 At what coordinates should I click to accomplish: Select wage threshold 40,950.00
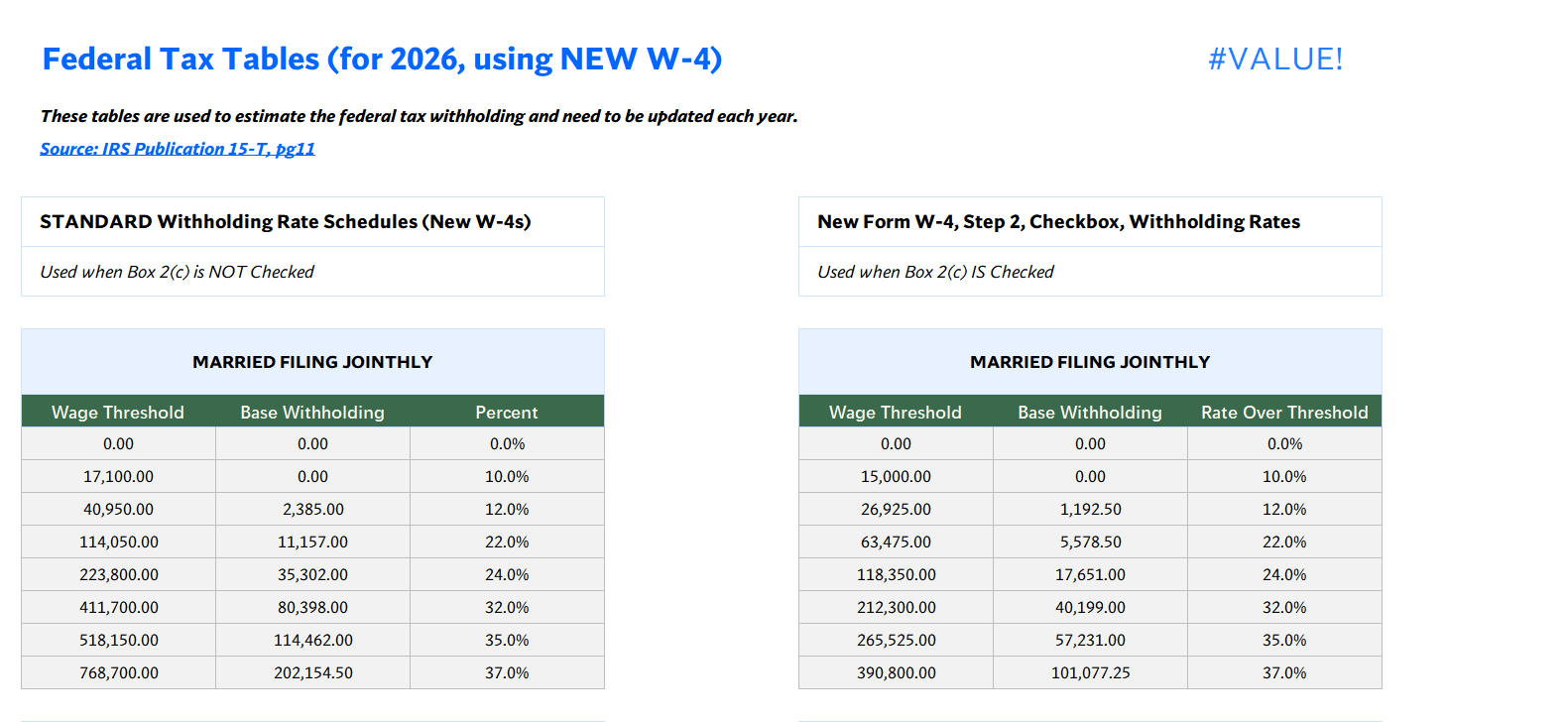coord(119,509)
